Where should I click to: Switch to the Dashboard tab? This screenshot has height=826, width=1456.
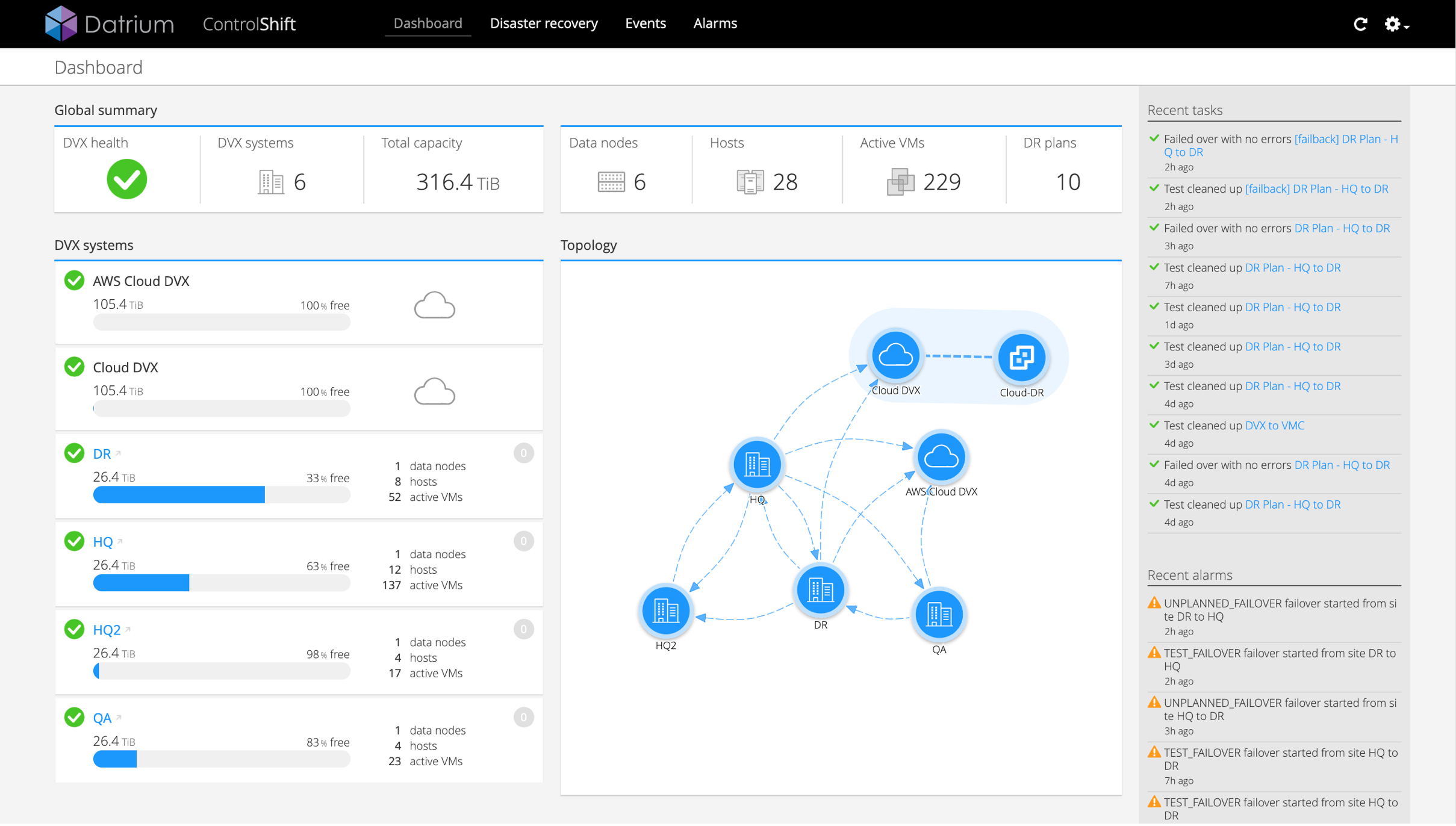(428, 23)
